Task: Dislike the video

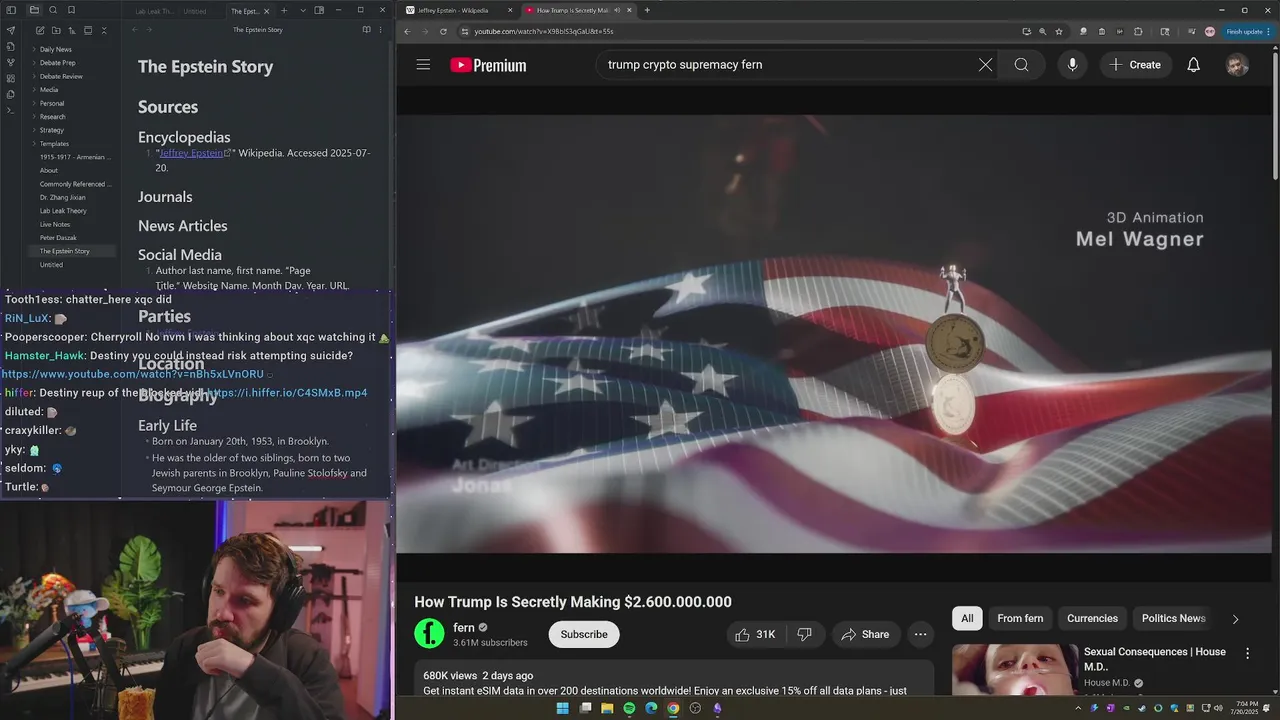Action: coord(804,634)
